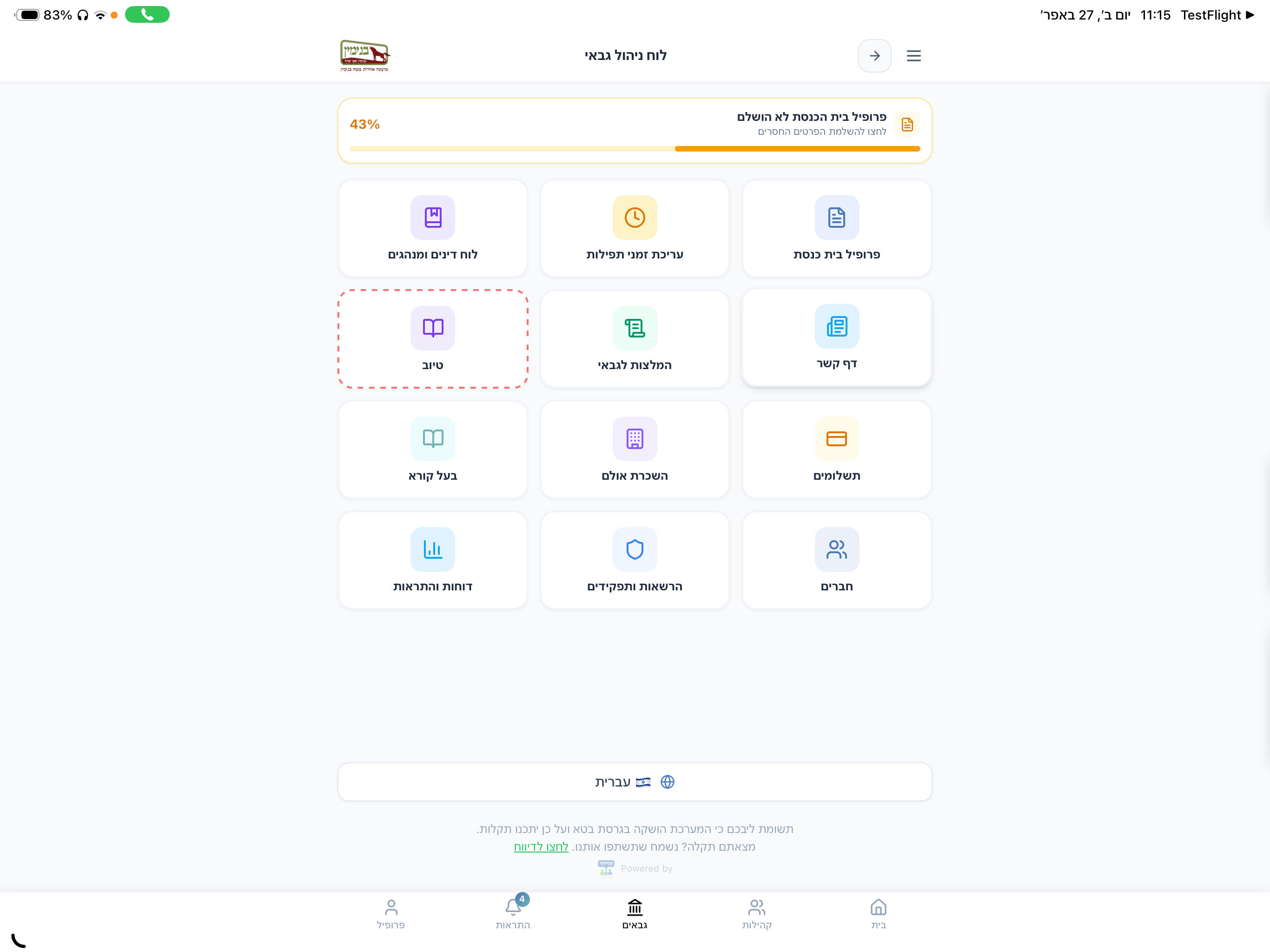This screenshot has height=952, width=1270.
Task: Open the התראות notifications tab
Action: 513,914
